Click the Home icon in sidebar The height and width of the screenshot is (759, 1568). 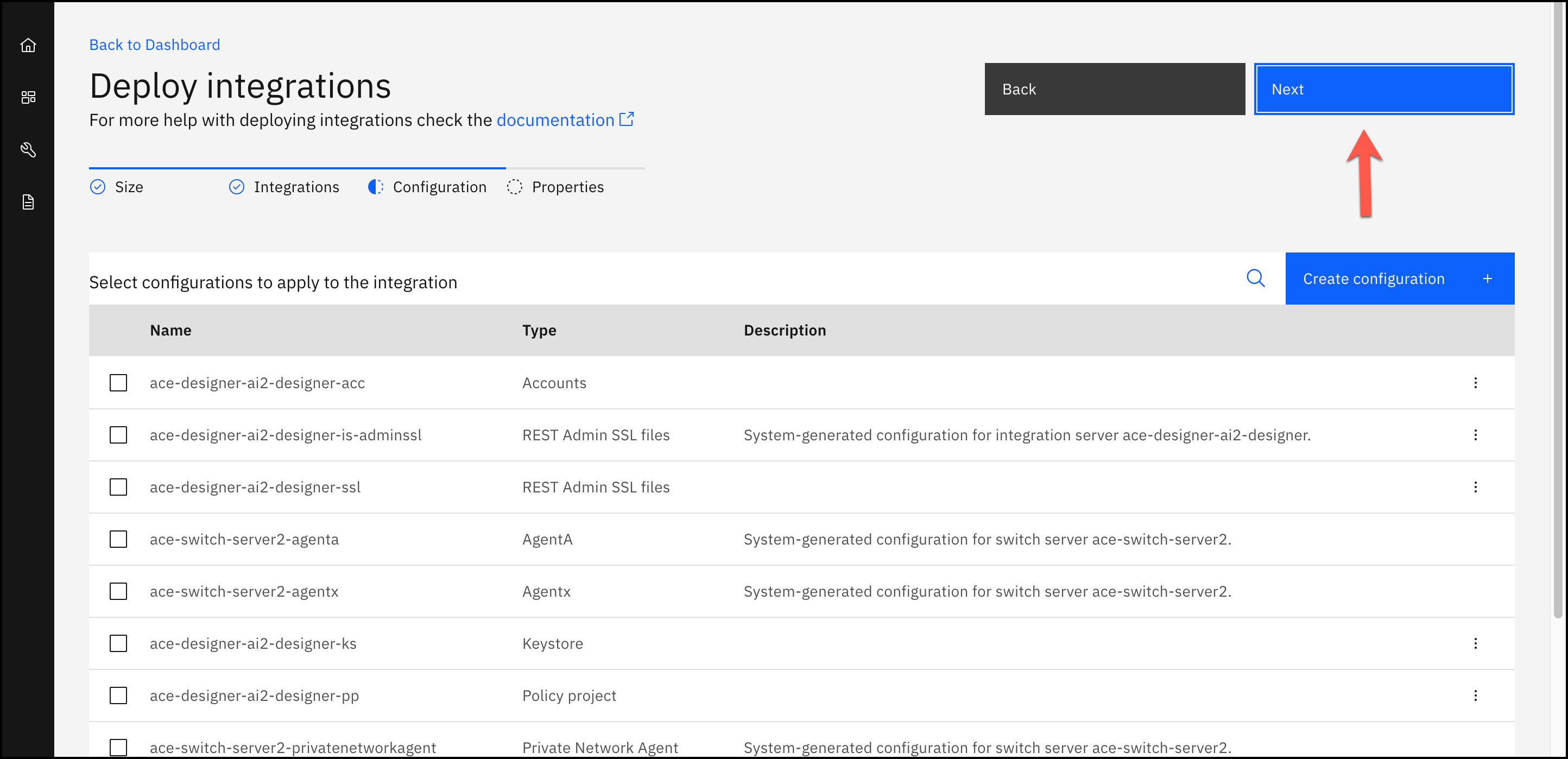[x=28, y=46]
